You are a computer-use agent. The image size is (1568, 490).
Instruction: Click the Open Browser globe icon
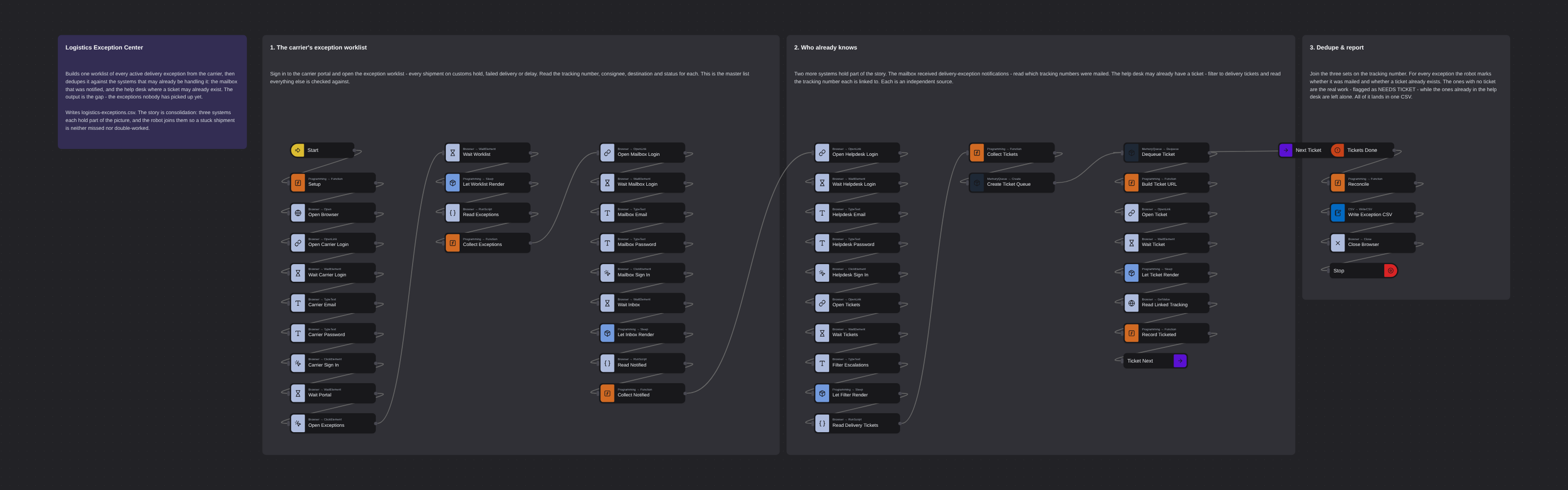(297, 213)
